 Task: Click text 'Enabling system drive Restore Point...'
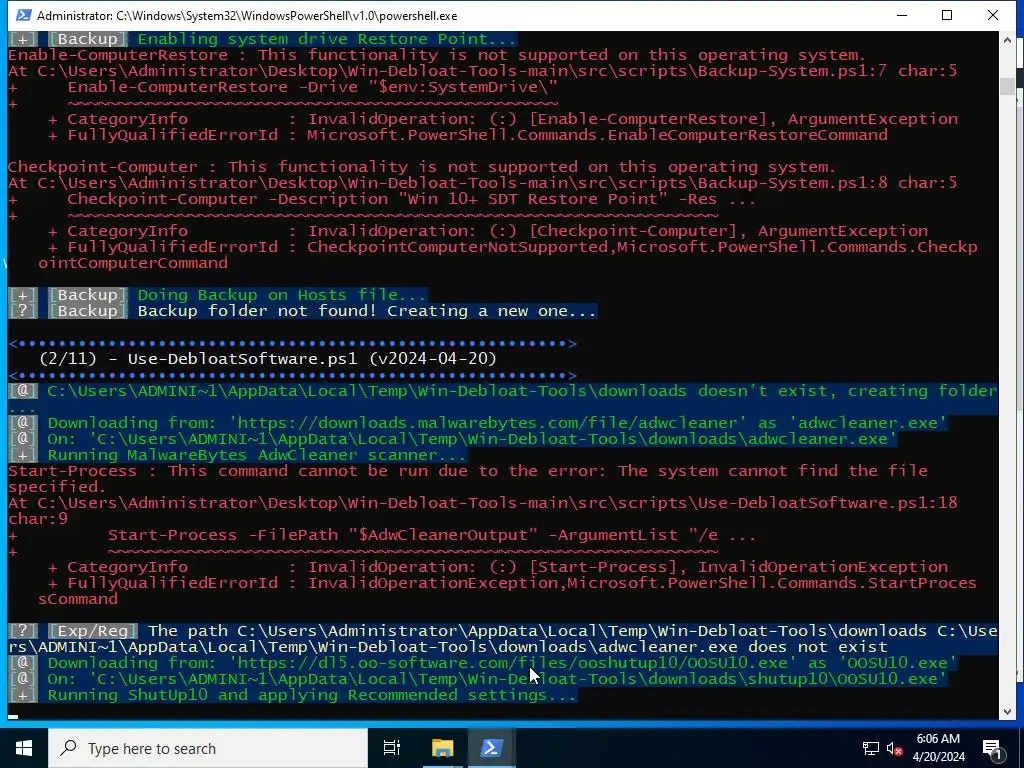tap(327, 39)
